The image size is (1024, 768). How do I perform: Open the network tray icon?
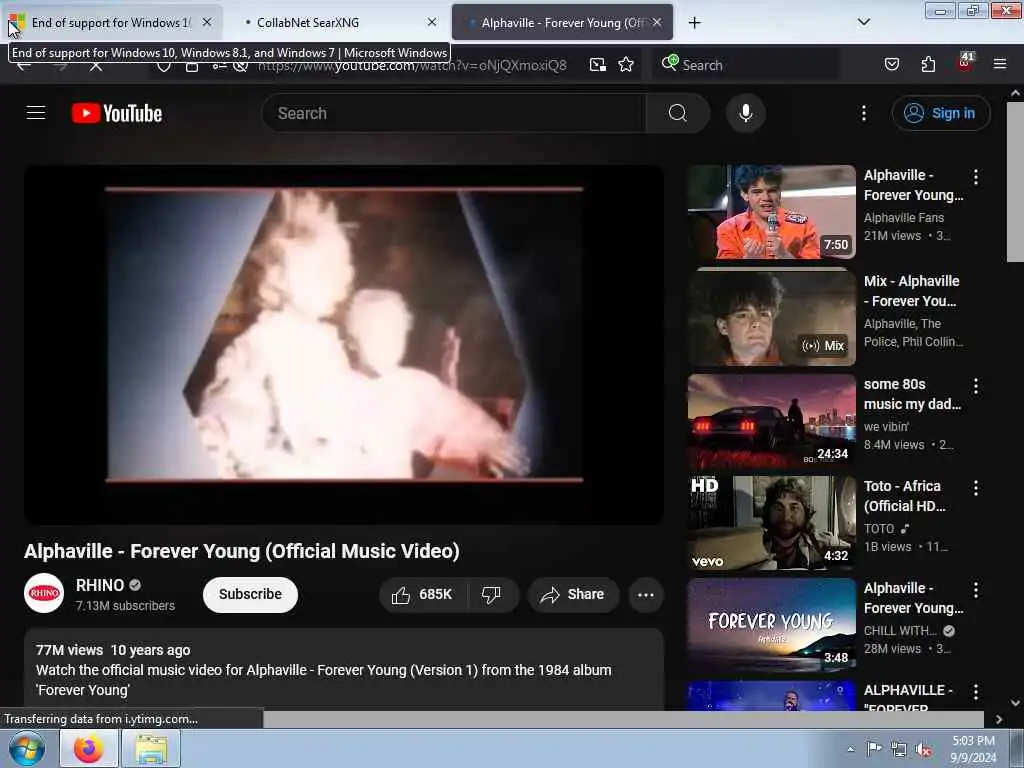point(899,750)
